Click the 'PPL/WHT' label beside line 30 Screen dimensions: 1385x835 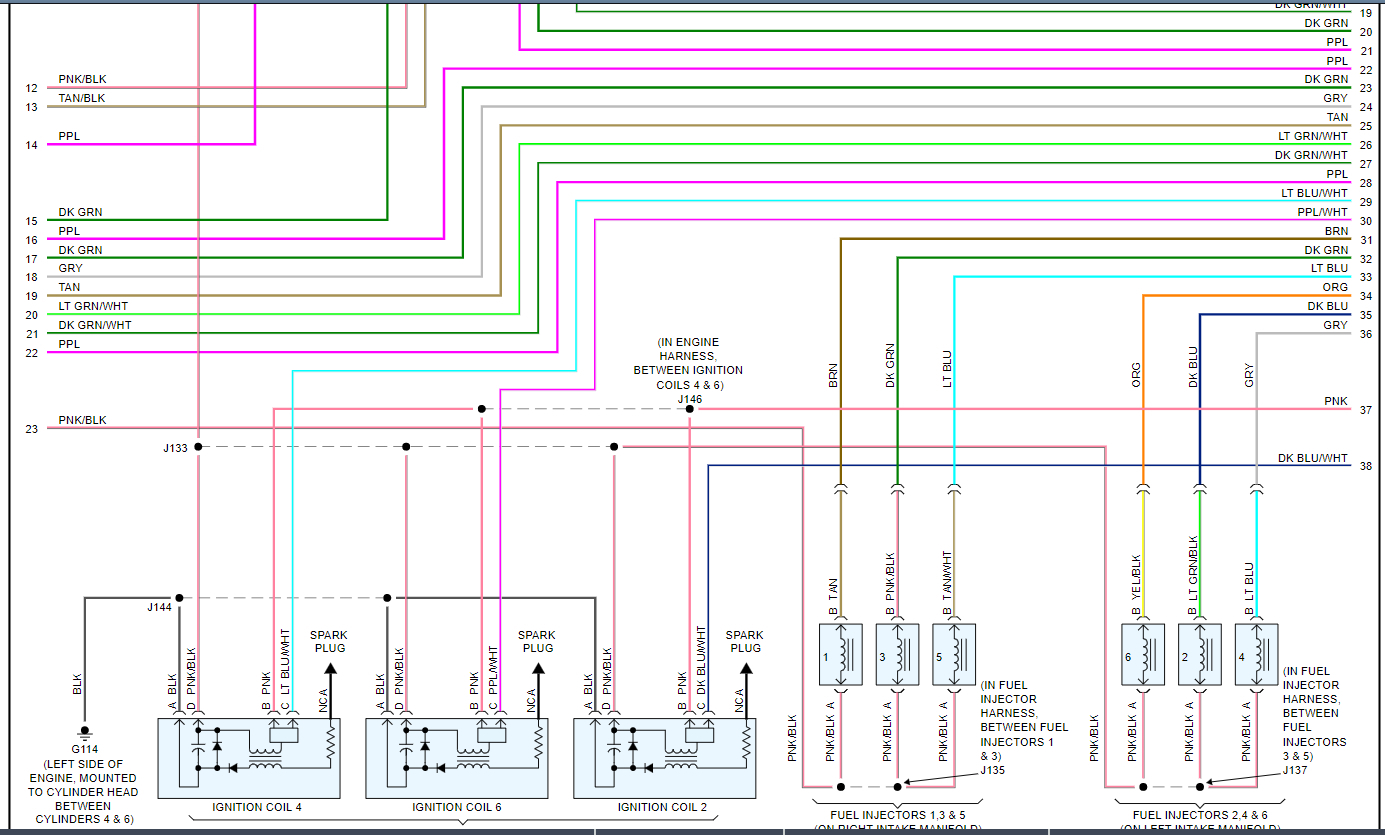(1323, 212)
